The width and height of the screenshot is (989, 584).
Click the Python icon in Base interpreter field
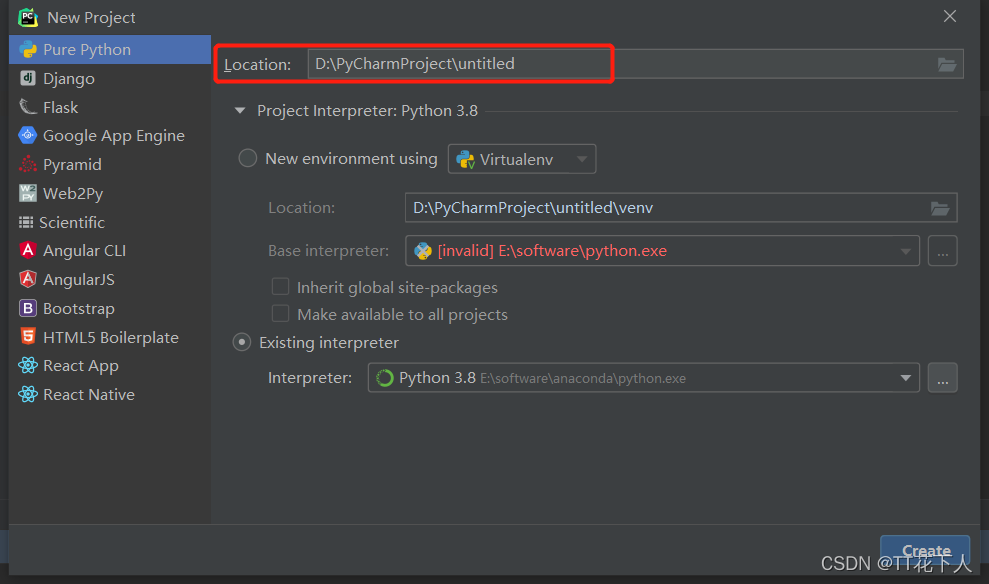(423, 251)
